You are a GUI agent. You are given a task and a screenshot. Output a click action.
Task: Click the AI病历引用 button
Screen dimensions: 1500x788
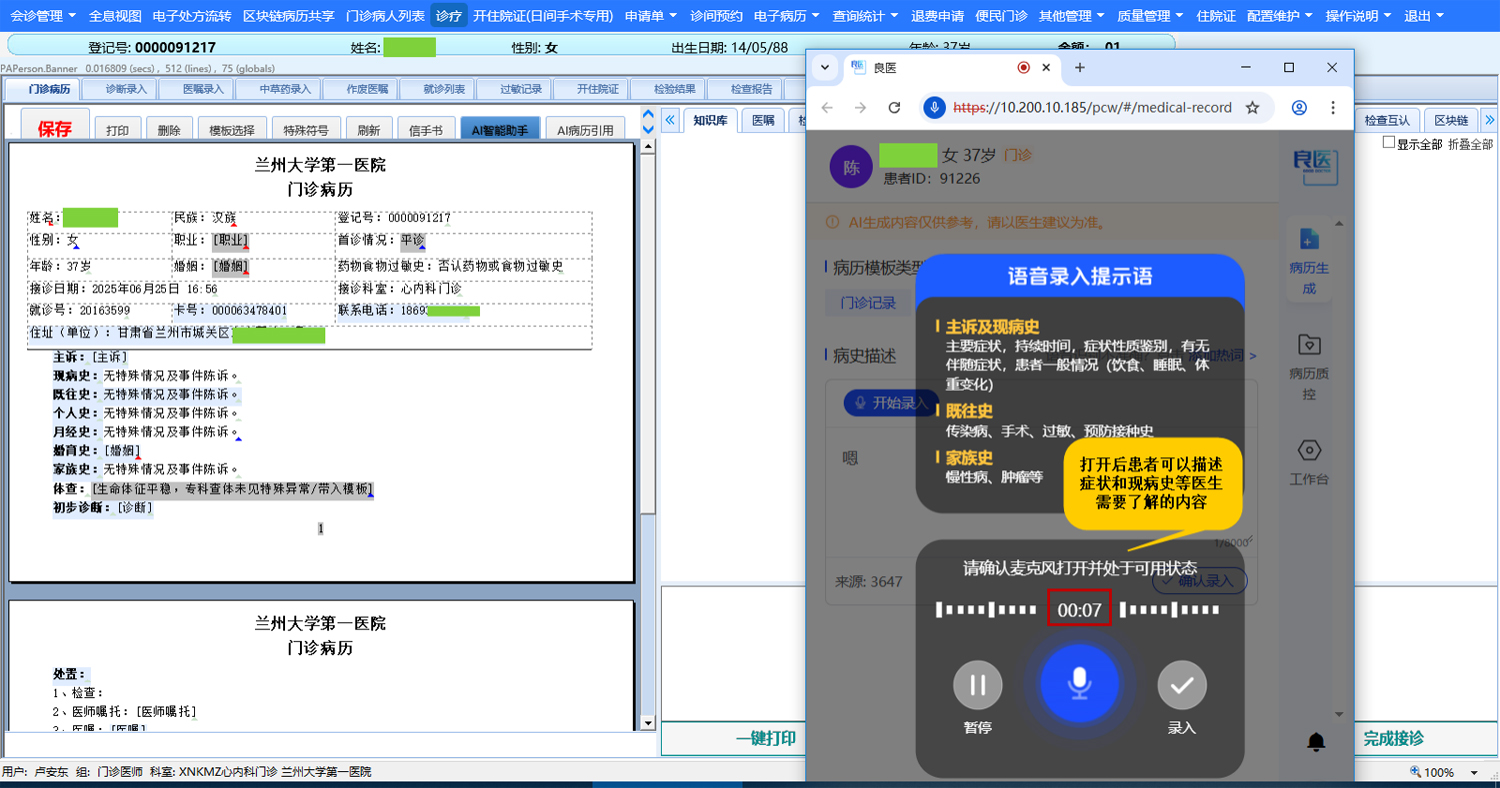(x=585, y=130)
